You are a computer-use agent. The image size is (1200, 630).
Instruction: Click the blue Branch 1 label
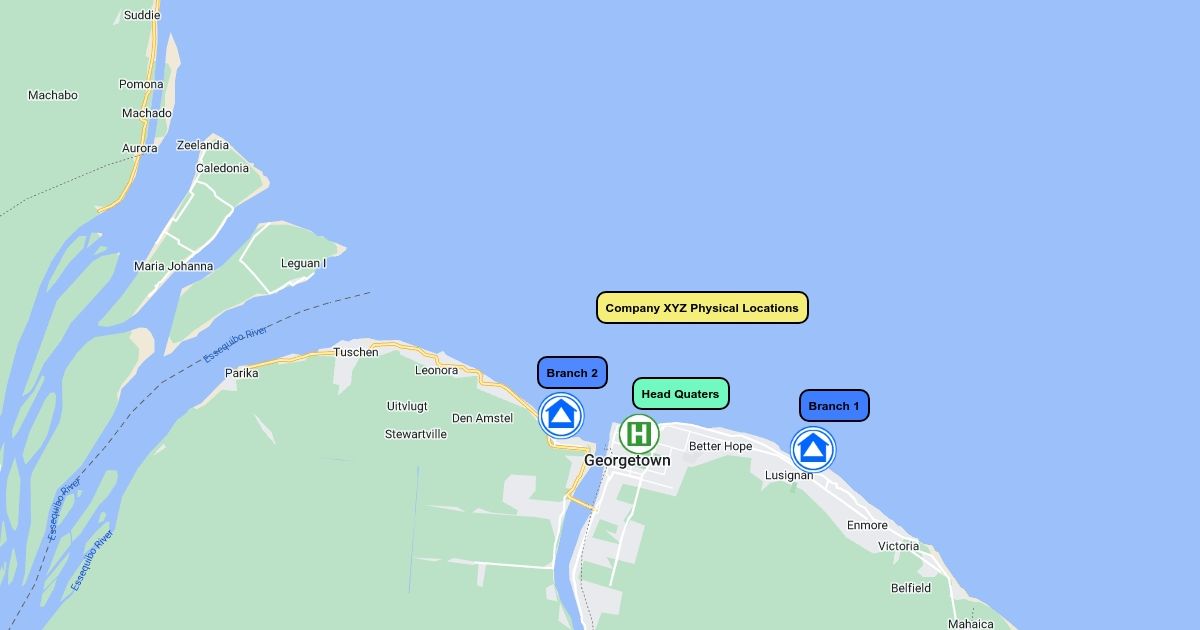tap(834, 406)
